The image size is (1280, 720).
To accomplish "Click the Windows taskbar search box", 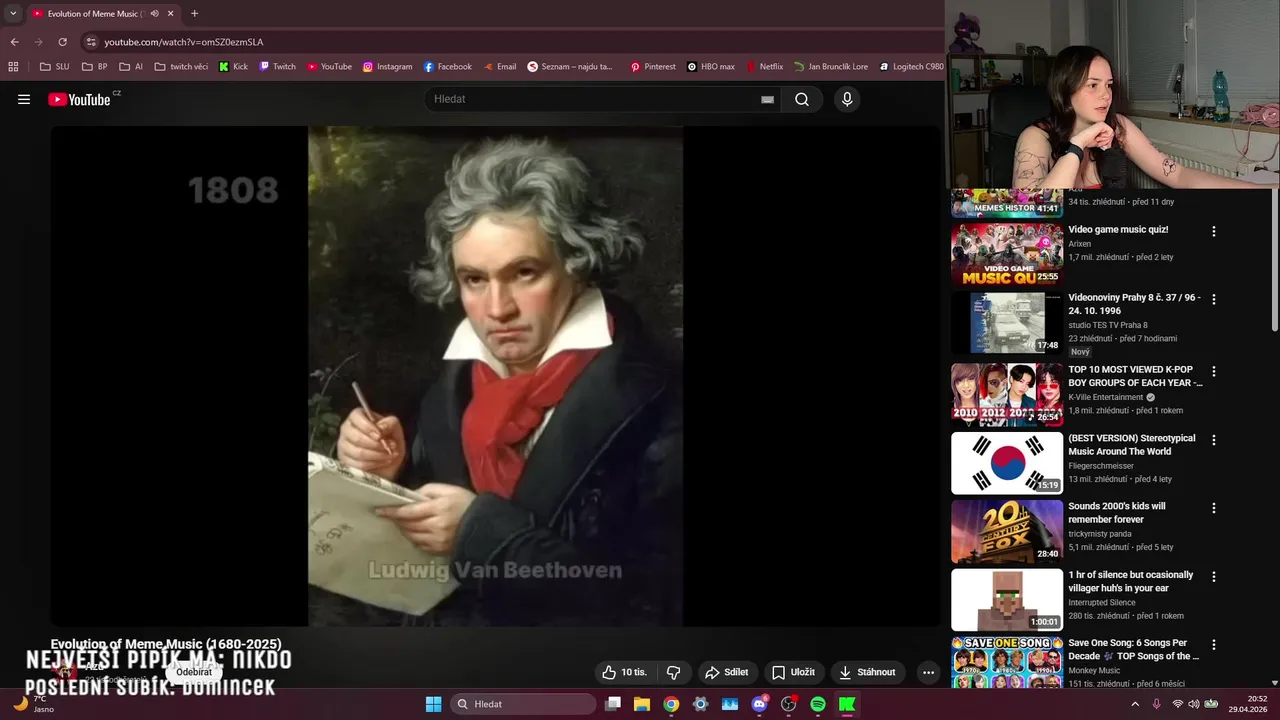I will click(522, 704).
